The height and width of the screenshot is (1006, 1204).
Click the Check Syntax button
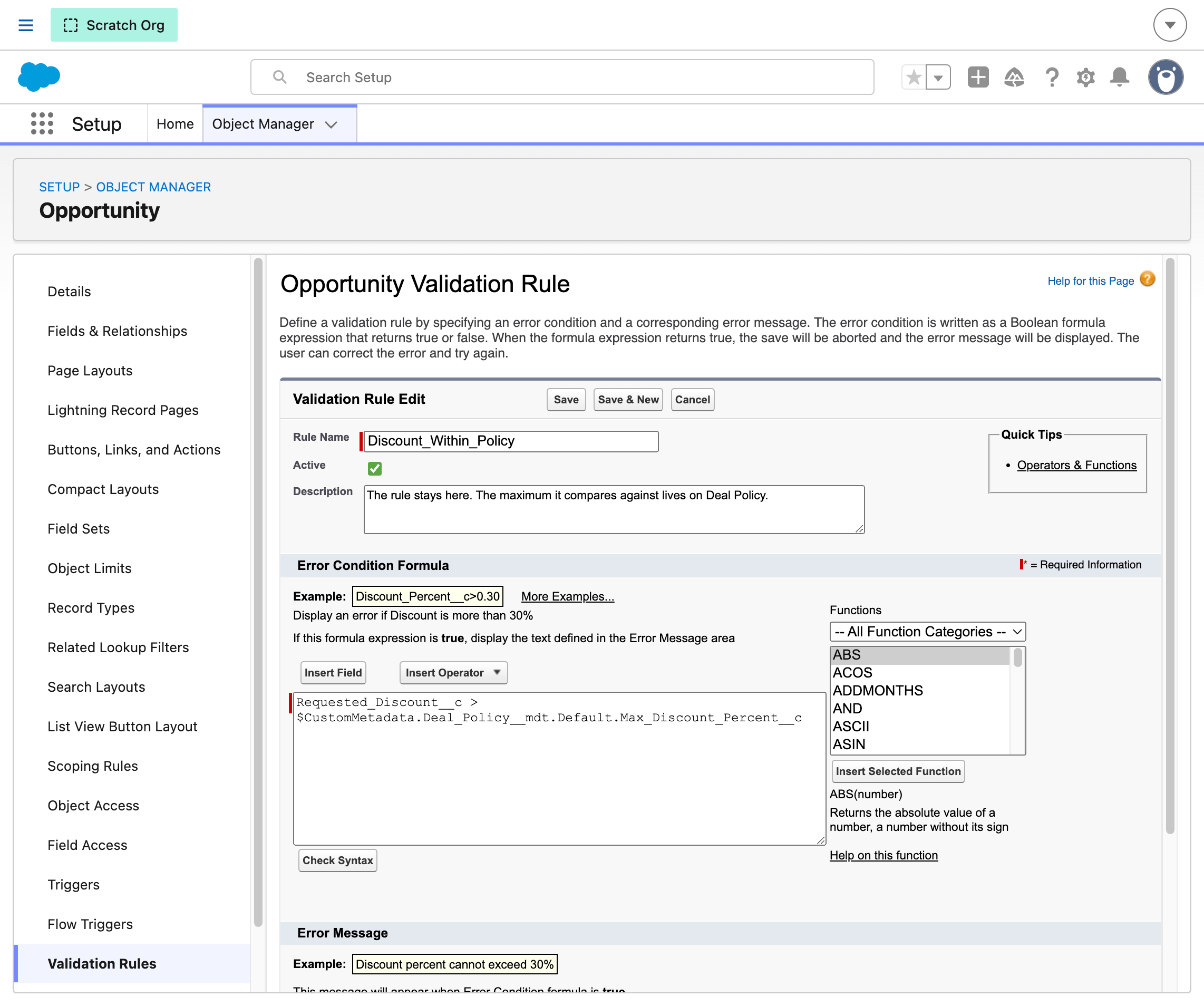coord(338,860)
